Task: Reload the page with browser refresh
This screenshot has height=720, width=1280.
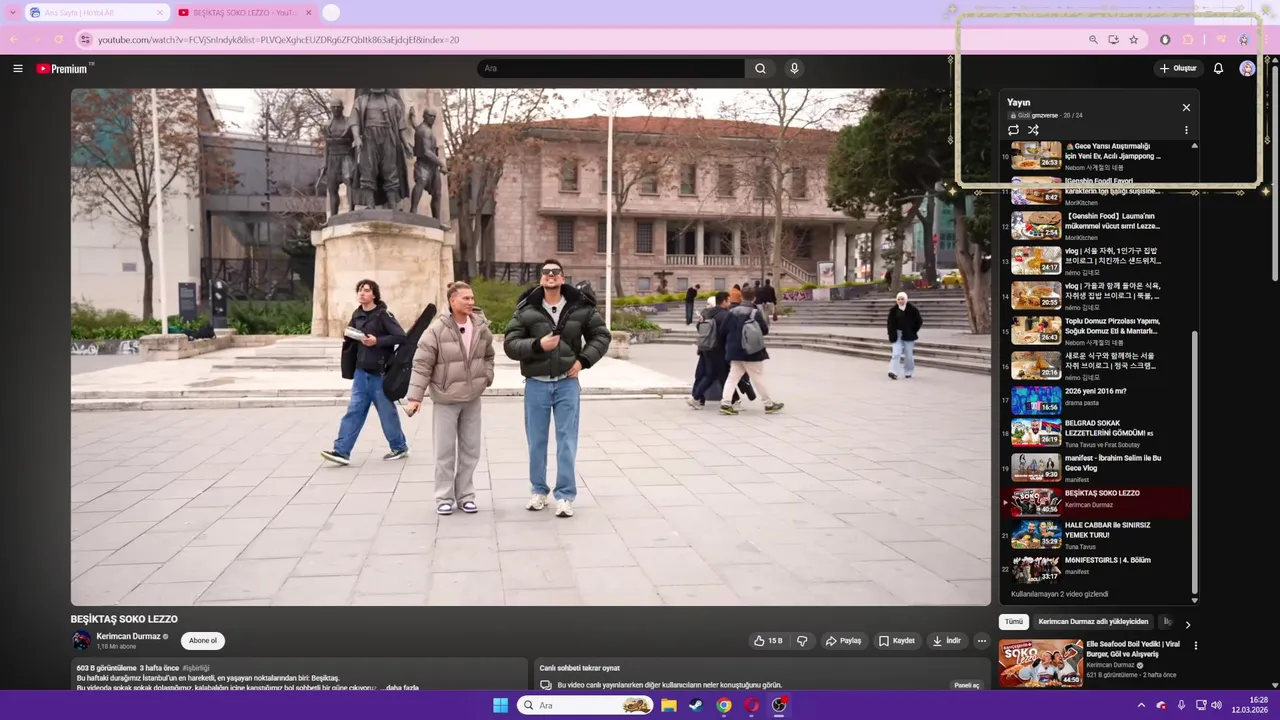Action: (58, 39)
